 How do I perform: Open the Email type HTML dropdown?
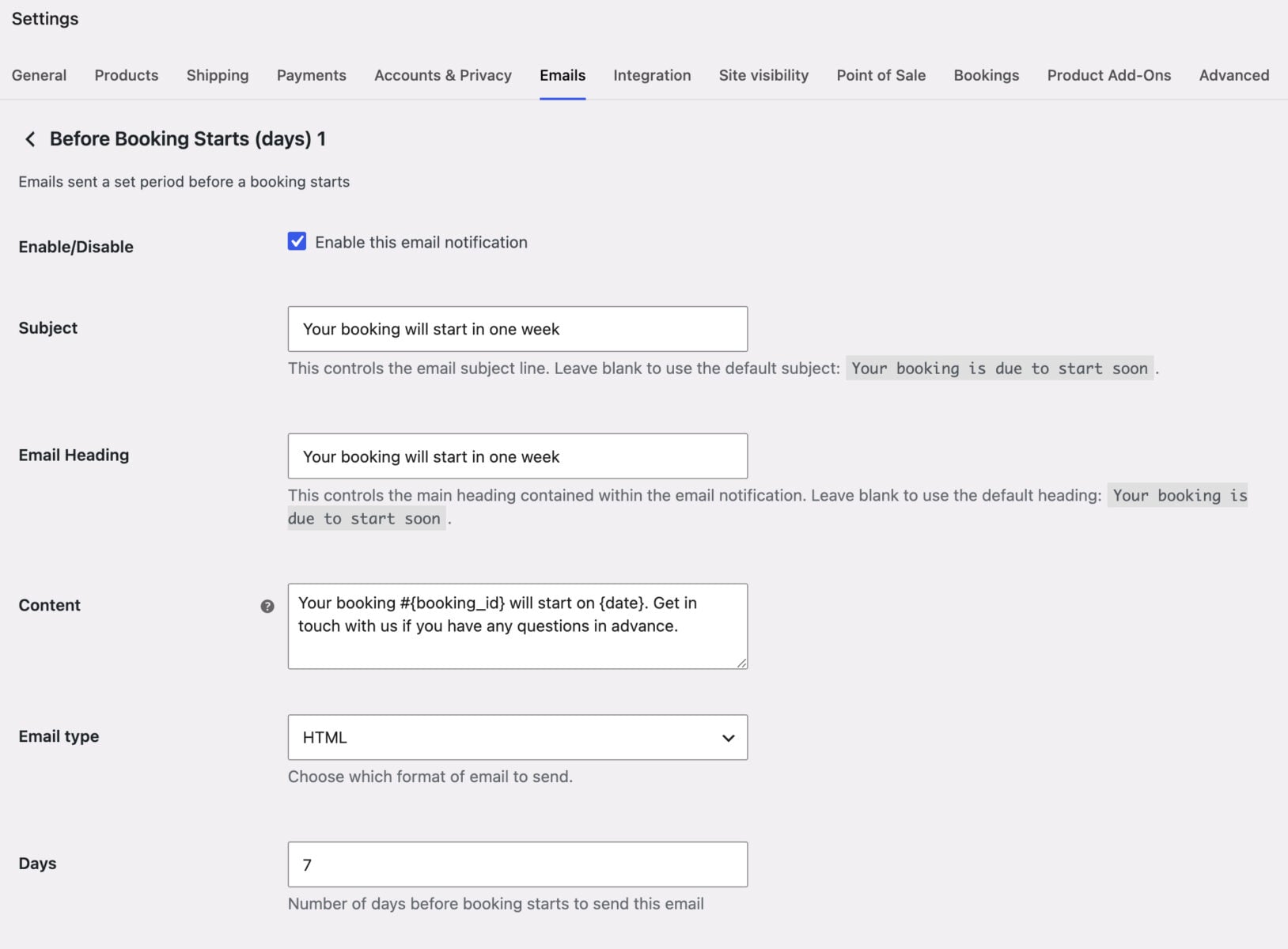[x=517, y=737]
